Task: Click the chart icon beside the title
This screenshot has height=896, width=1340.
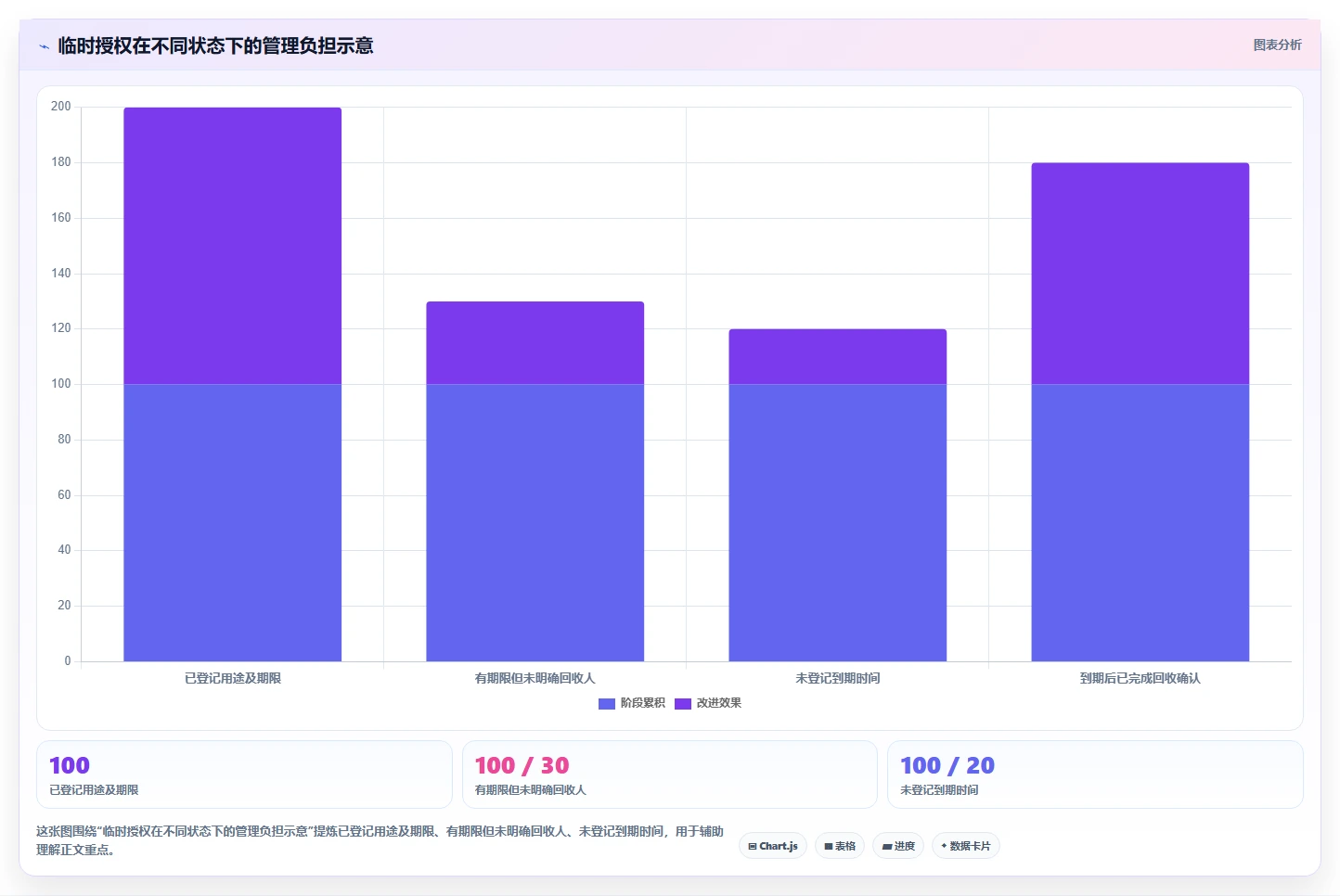Action: (x=44, y=46)
